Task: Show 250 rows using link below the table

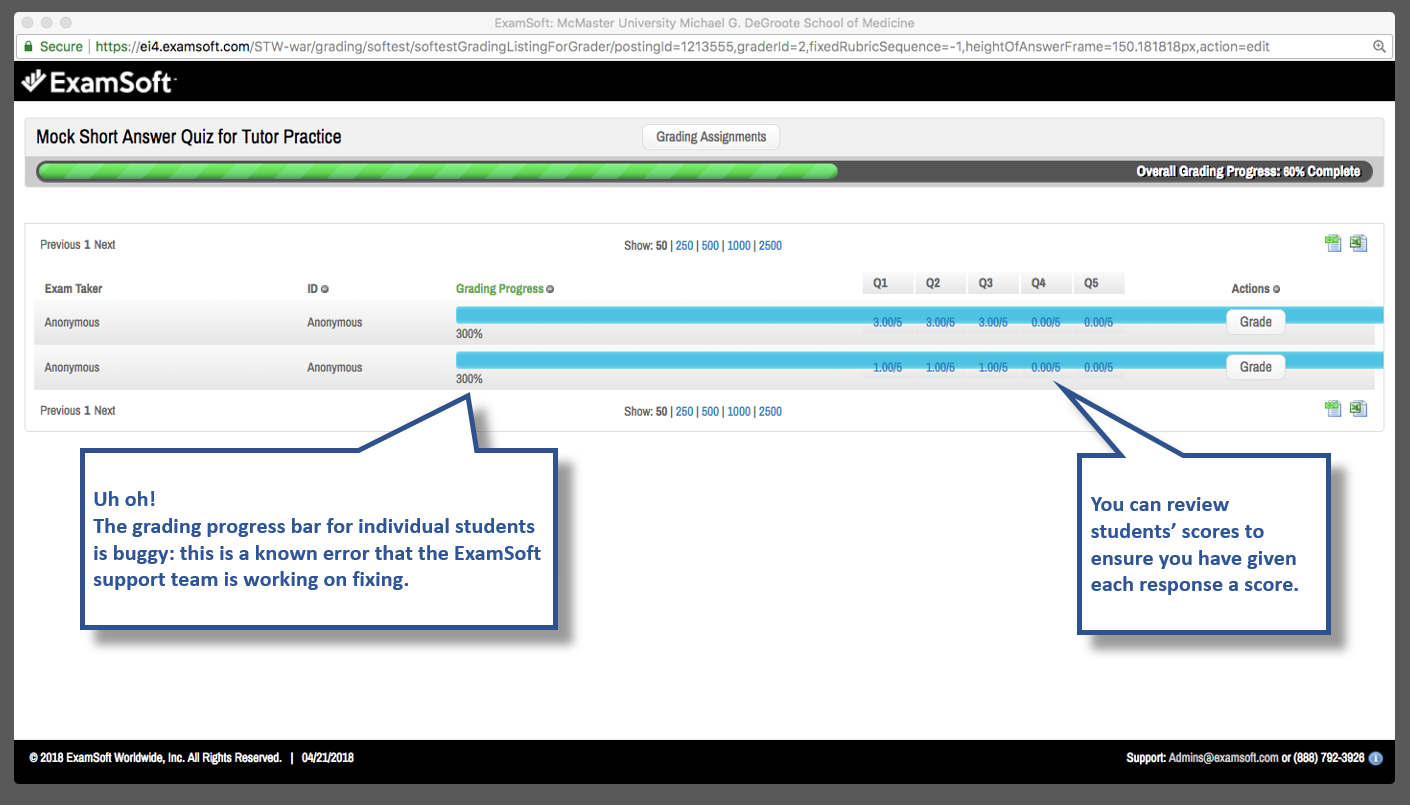Action: click(684, 412)
